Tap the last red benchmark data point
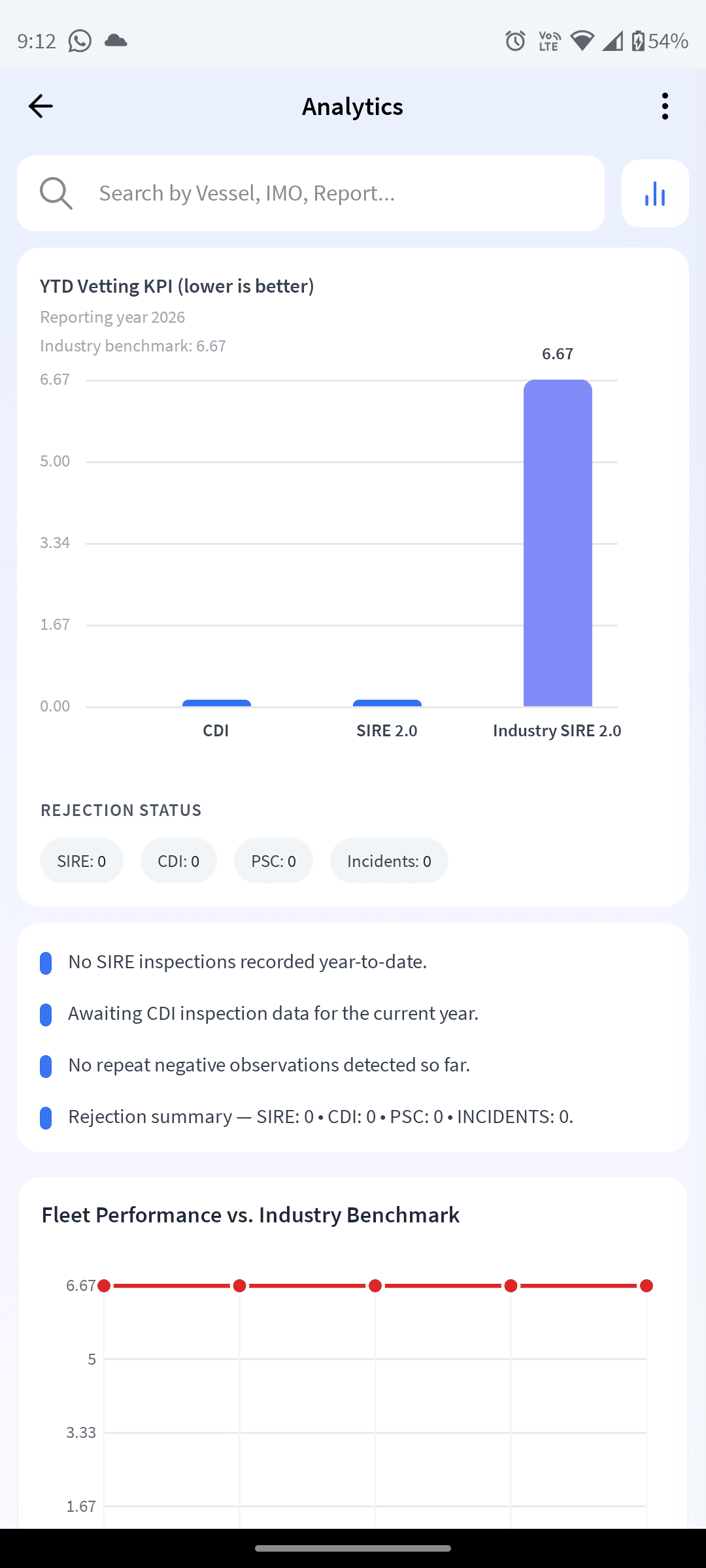Image resolution: width=706 pixels, height=1568 pixels. click(x=647, y=1286)
